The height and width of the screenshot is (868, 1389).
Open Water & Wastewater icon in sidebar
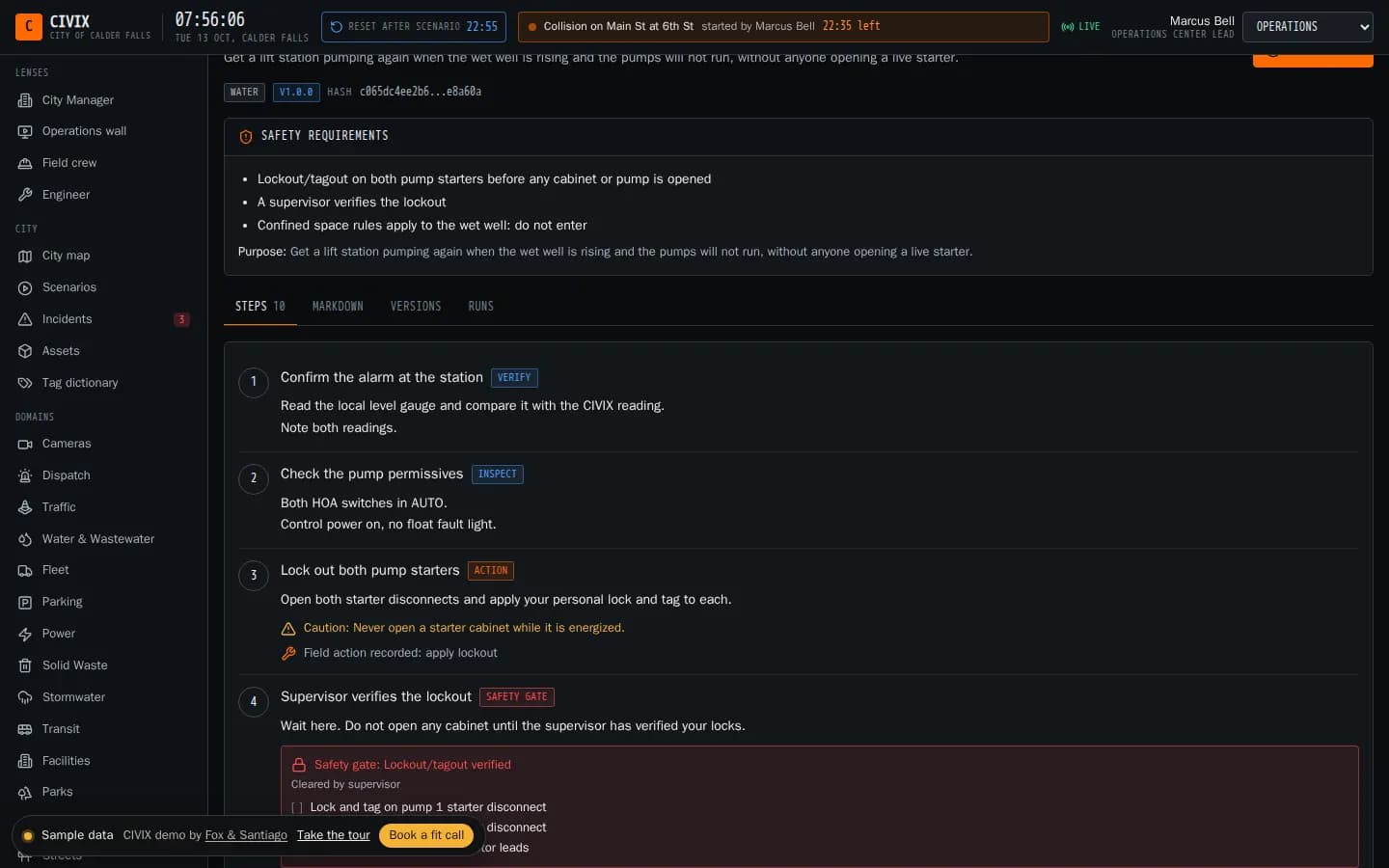(25, 539)
